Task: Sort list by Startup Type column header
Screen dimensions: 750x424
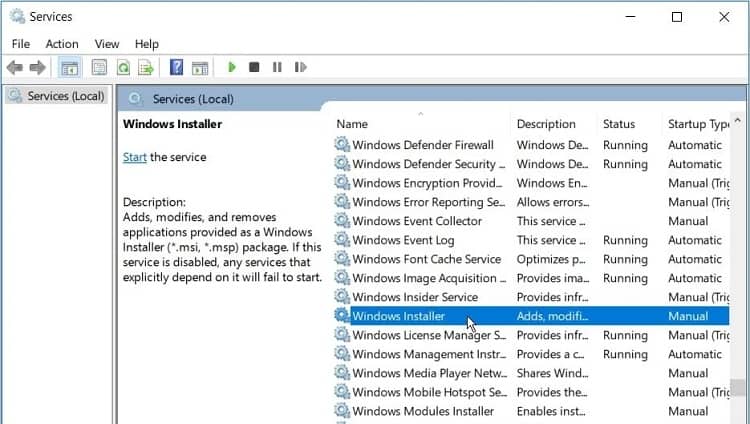Action: (x=696, y=124)
